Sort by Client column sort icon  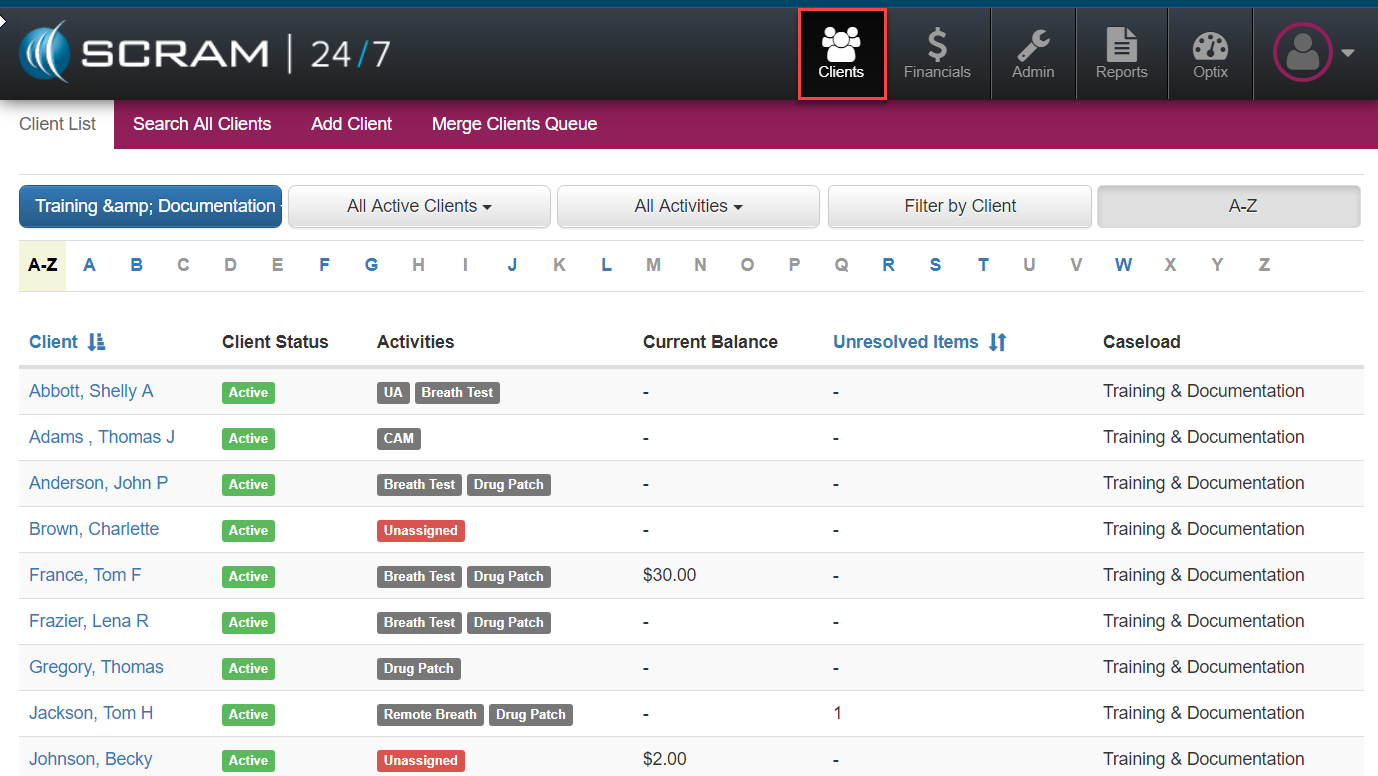click(97, 342)
